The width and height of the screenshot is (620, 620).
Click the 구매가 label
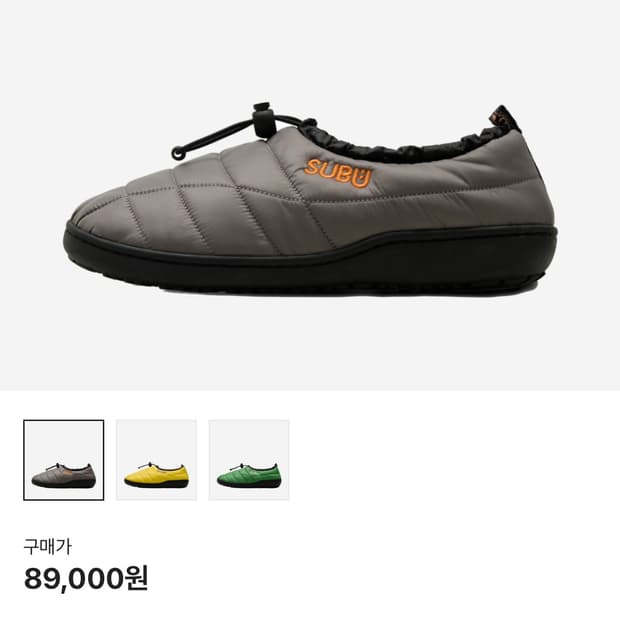[47, 546]
